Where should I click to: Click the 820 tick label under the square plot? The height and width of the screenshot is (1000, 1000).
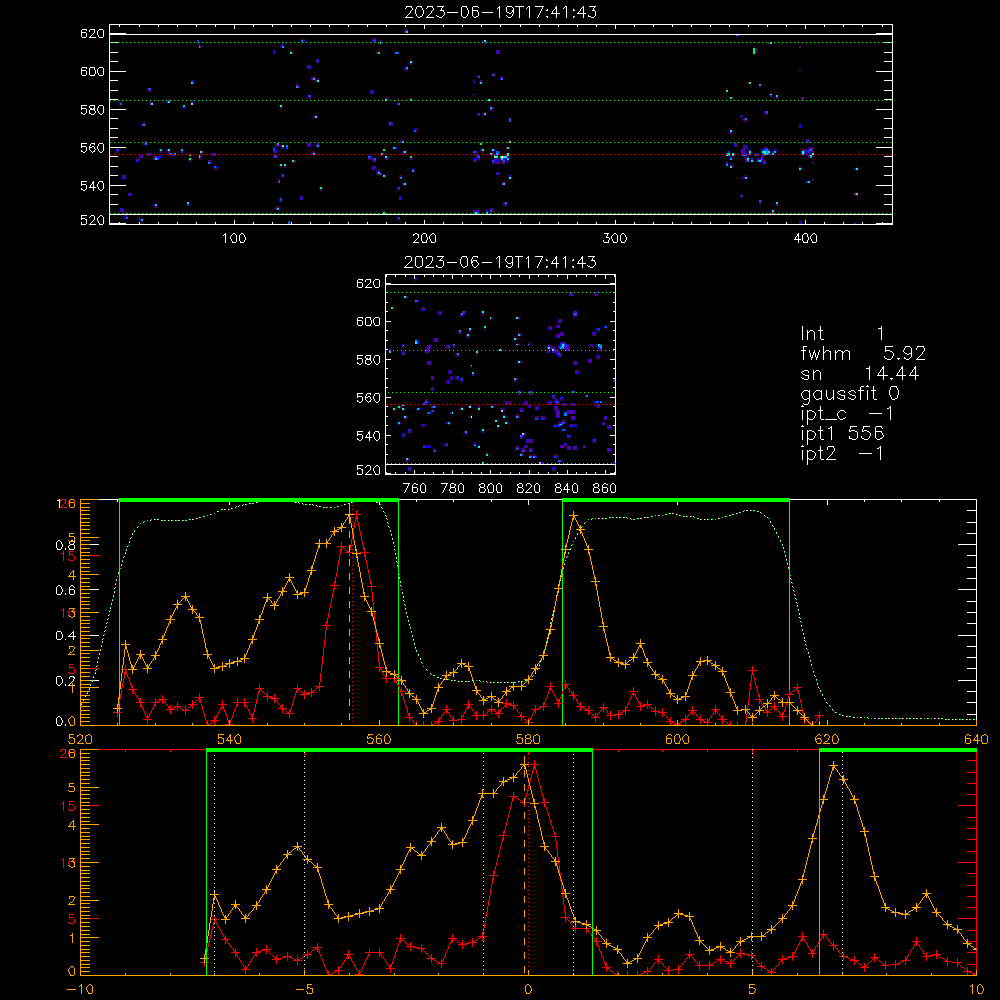click(529, 489)
